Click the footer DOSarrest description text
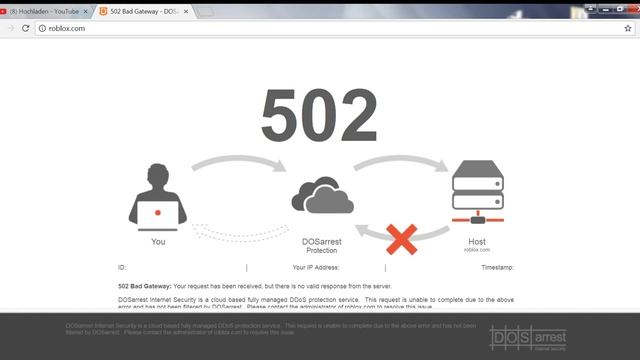 point(271,329)
